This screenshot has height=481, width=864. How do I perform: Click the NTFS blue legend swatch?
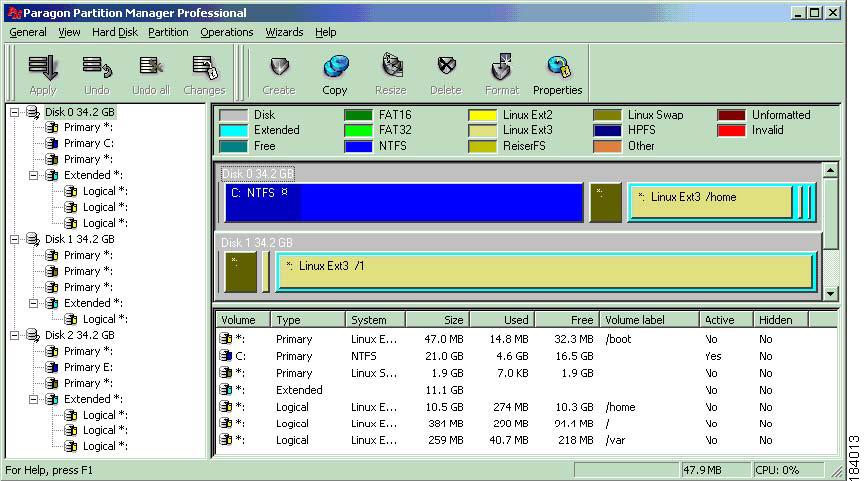click(358, 147)
